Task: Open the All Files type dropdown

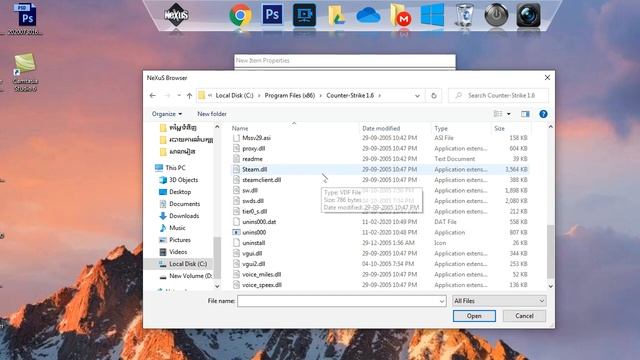Action: [x=499, y=301]
